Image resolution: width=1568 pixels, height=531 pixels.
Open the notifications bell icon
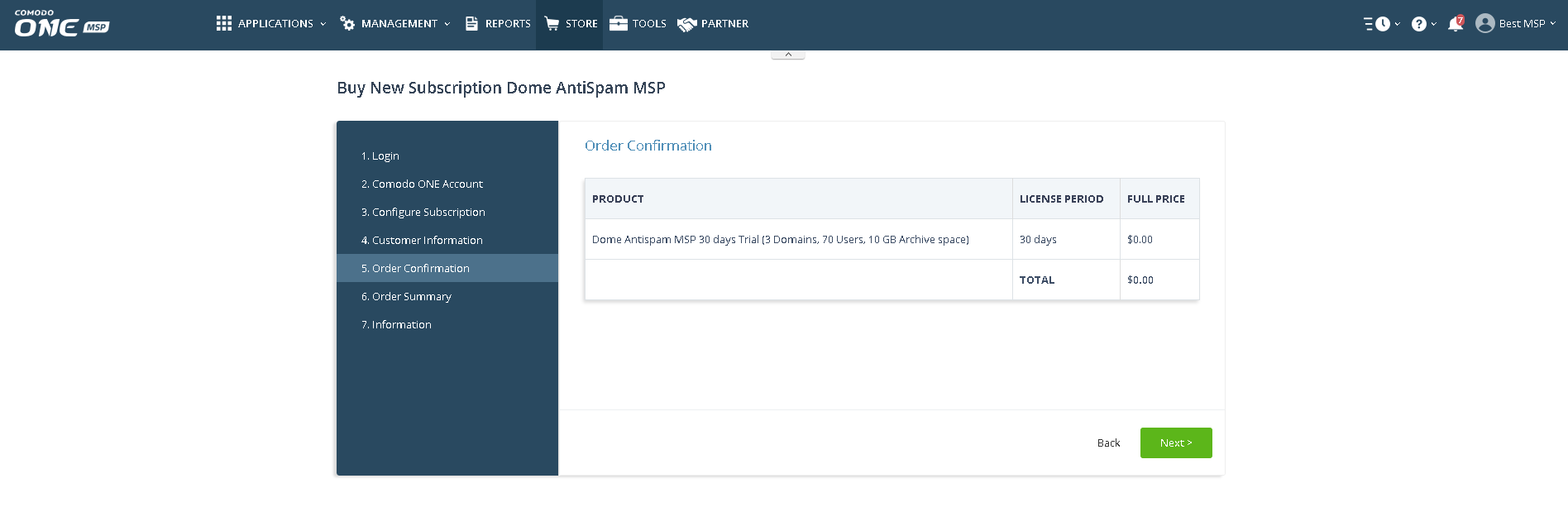[1455, 24]
